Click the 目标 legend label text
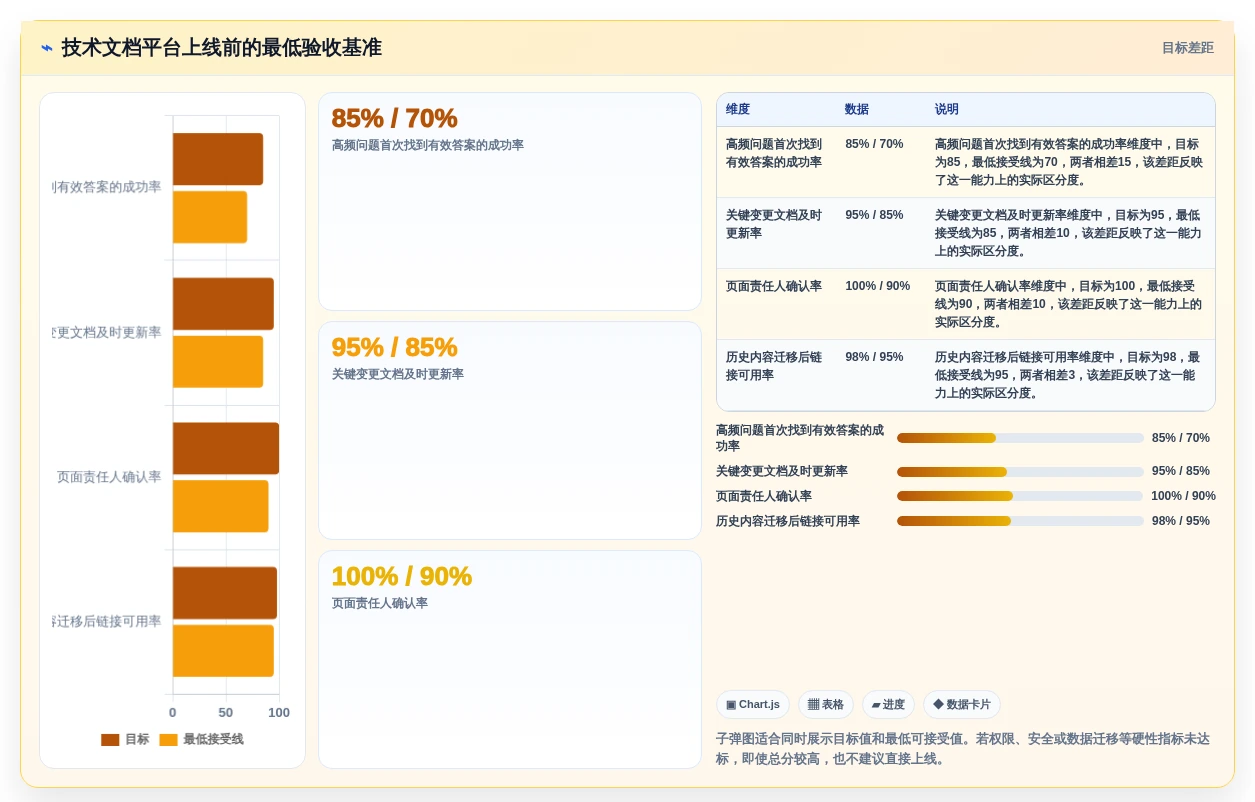The height and width of the screenshot is (802, 1255). (x=137, y=740)
